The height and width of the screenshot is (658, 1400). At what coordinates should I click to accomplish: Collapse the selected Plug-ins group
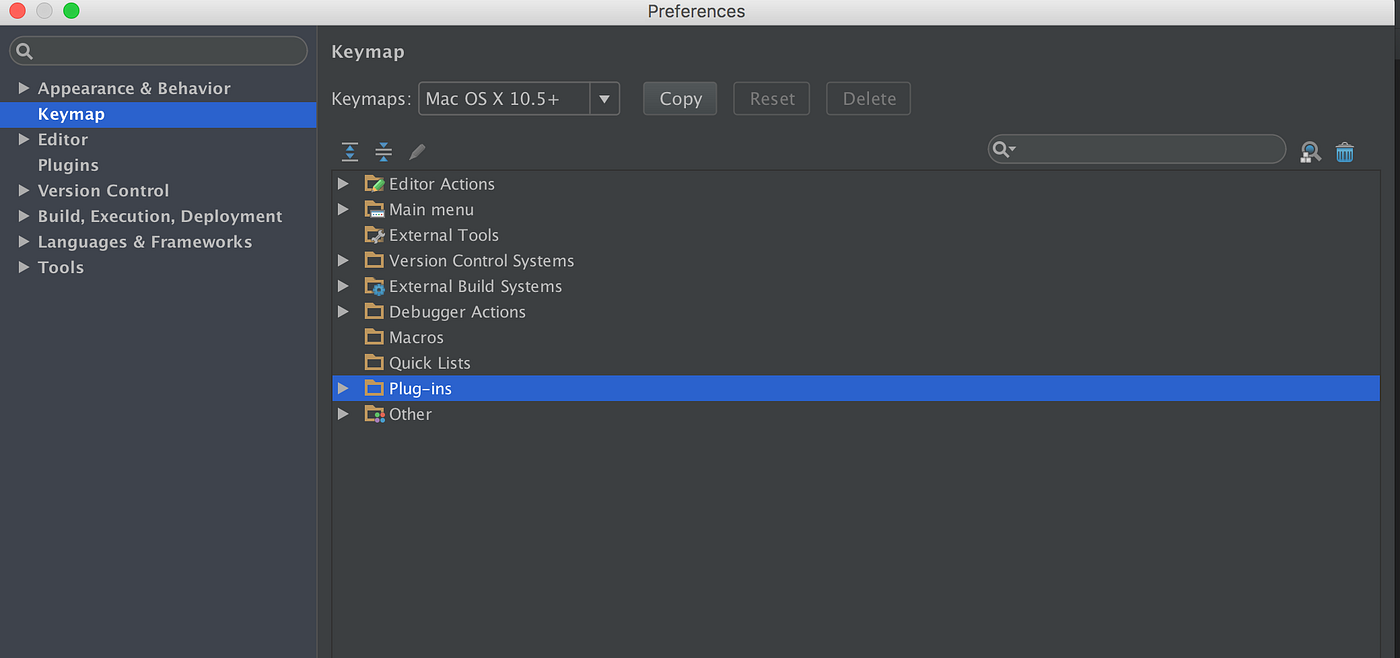[343, 388]
